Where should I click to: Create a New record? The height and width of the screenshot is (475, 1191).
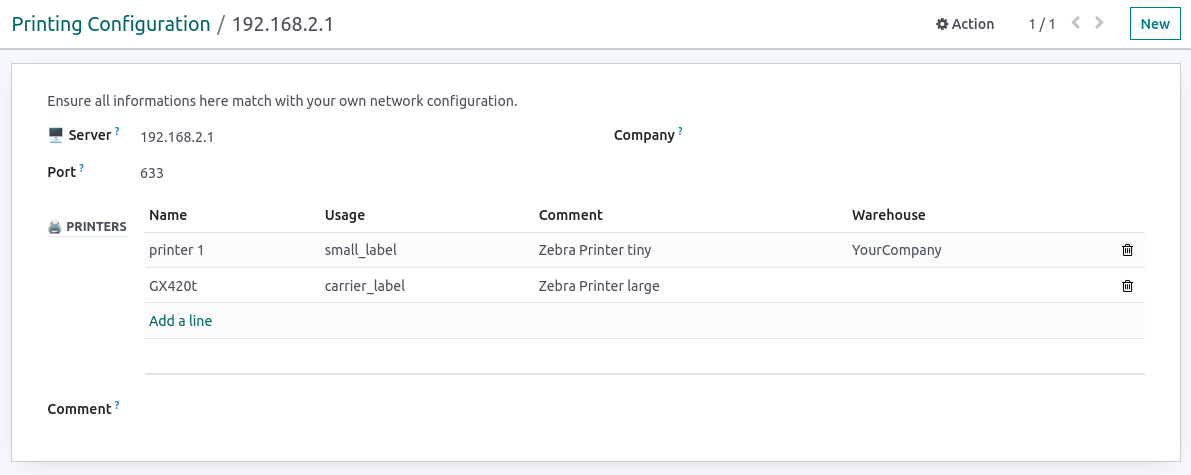[1154, 24]
